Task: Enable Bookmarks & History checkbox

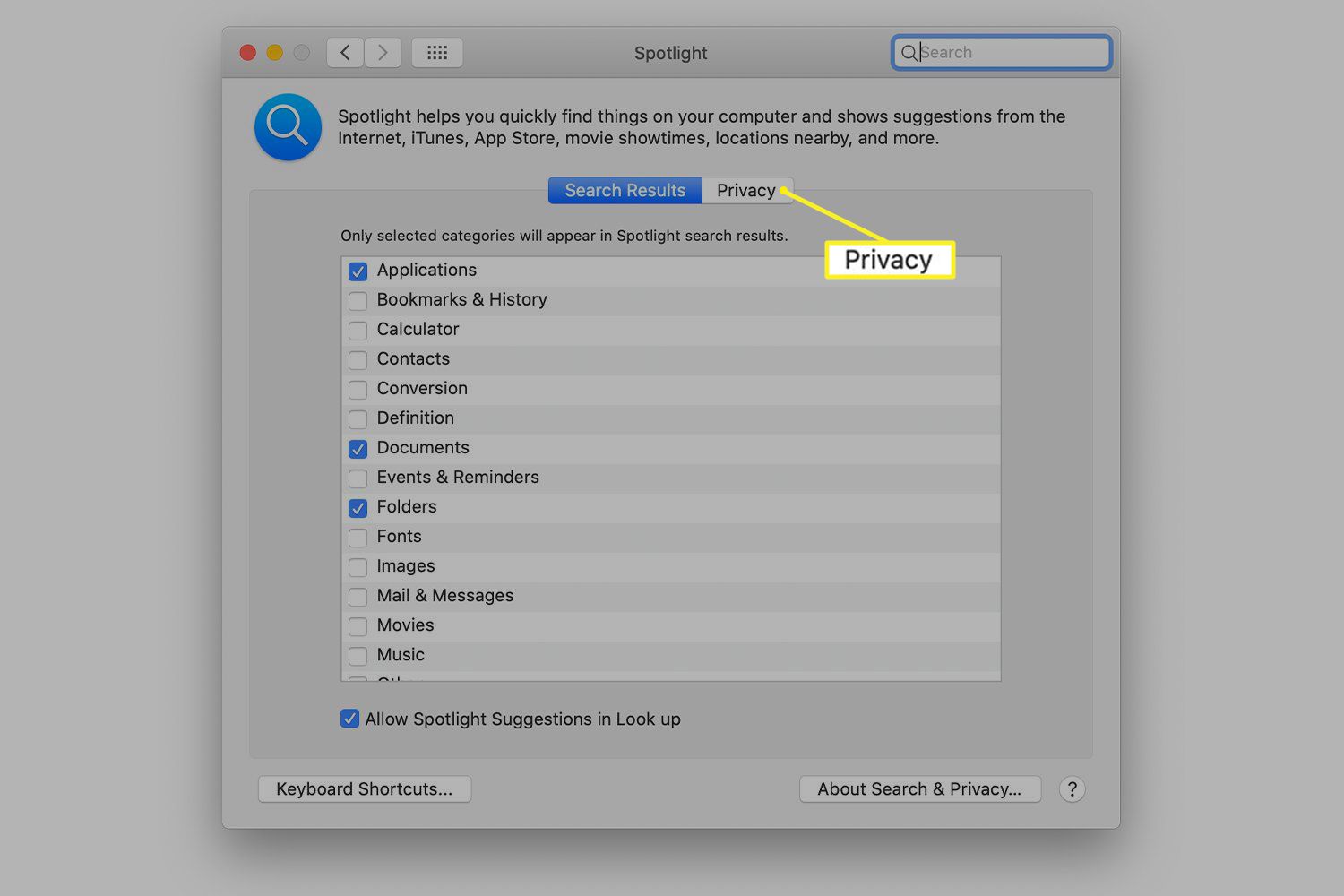Action: (x=358, y=300)
